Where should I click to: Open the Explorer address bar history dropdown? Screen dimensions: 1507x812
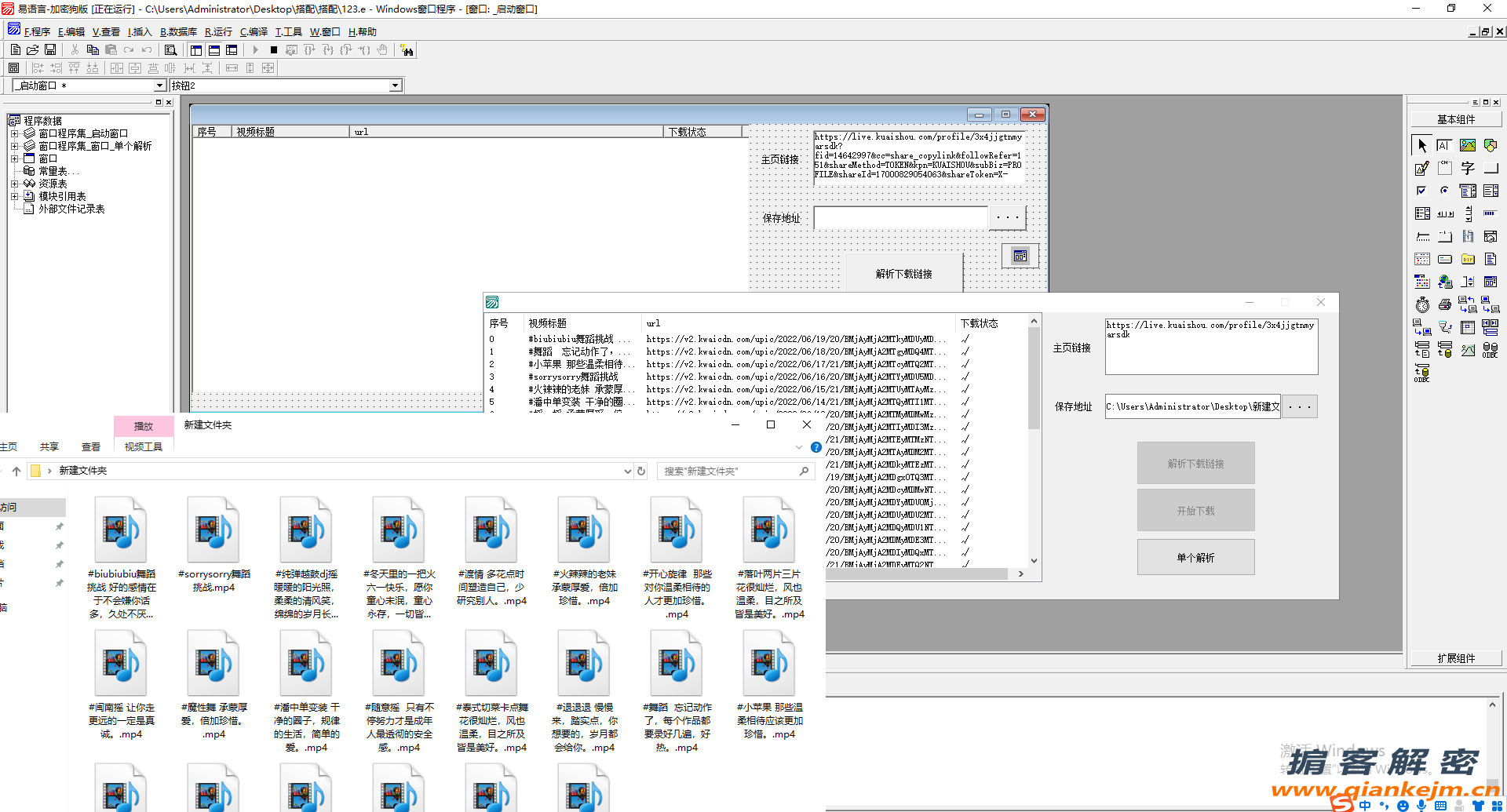pyautogui.click(x=627, y=472)
